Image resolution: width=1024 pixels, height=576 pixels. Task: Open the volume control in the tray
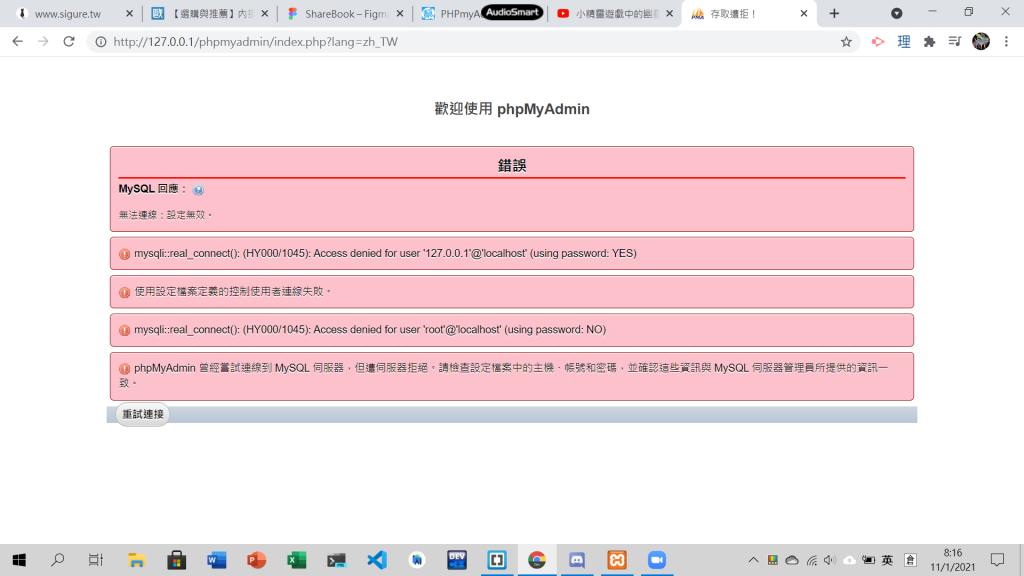click(x=830, y=560)
